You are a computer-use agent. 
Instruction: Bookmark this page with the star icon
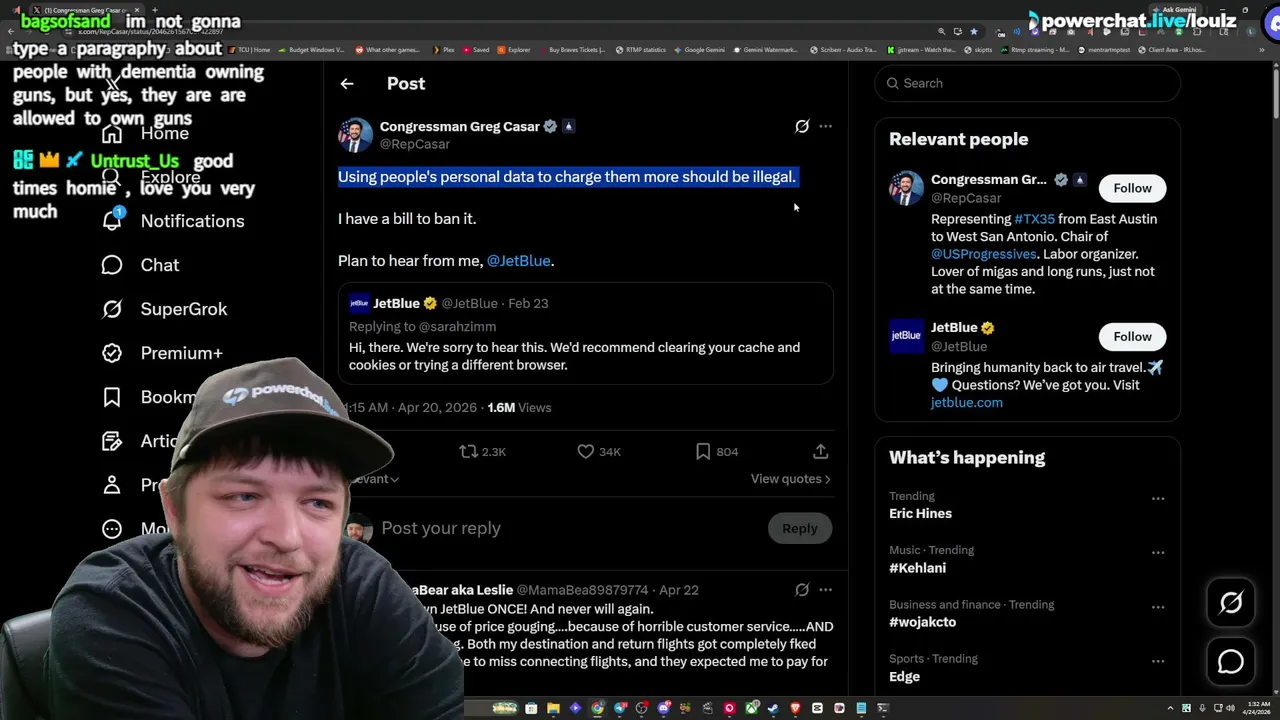[x=974, y=32]
